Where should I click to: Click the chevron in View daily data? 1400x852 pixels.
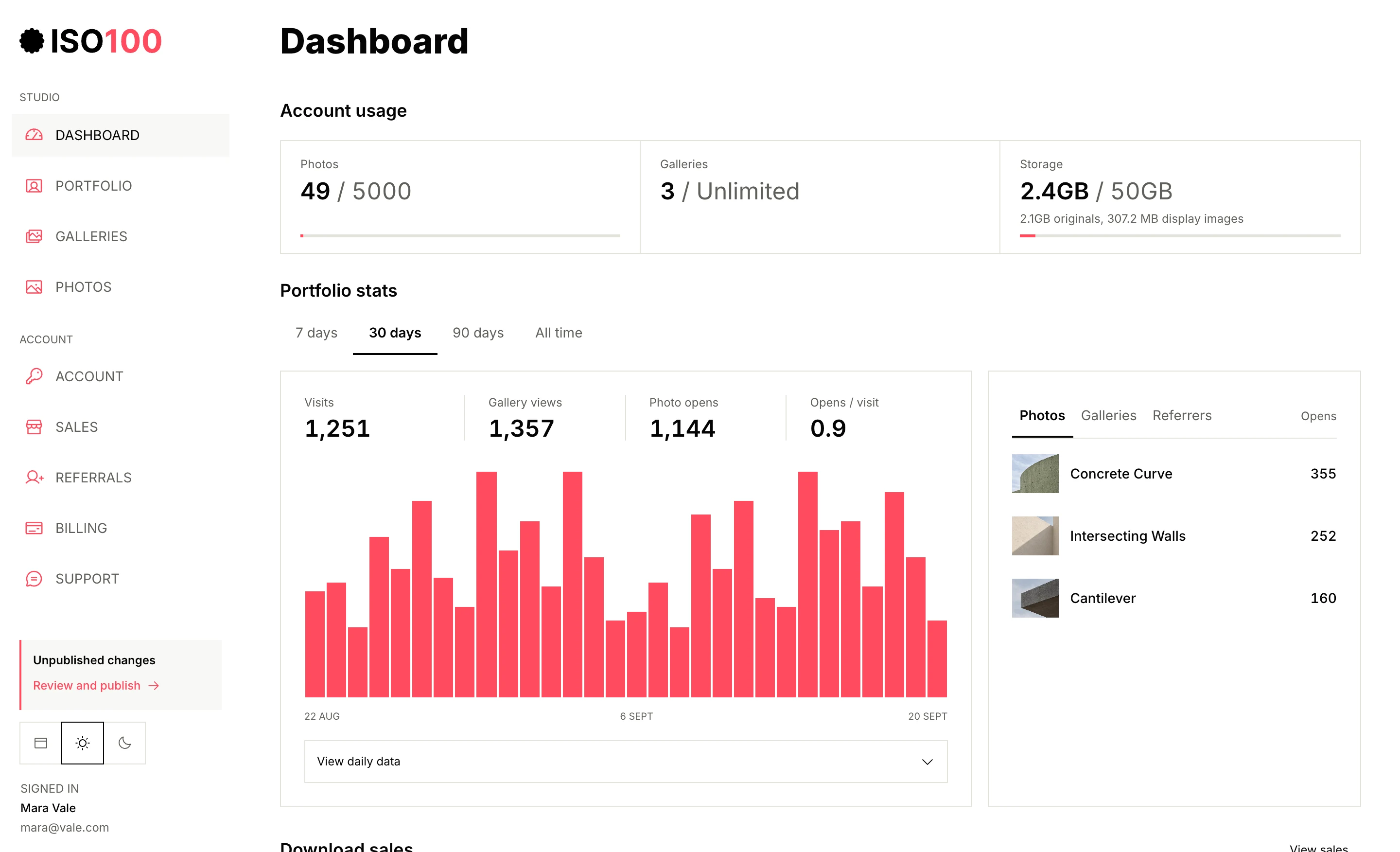tap(927, 762)
